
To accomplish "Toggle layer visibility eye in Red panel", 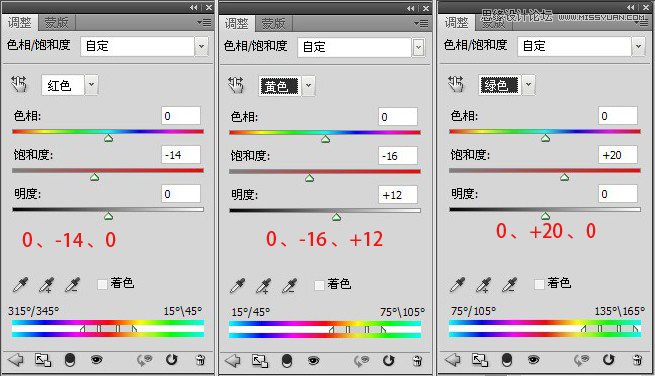I will [96, 359].
